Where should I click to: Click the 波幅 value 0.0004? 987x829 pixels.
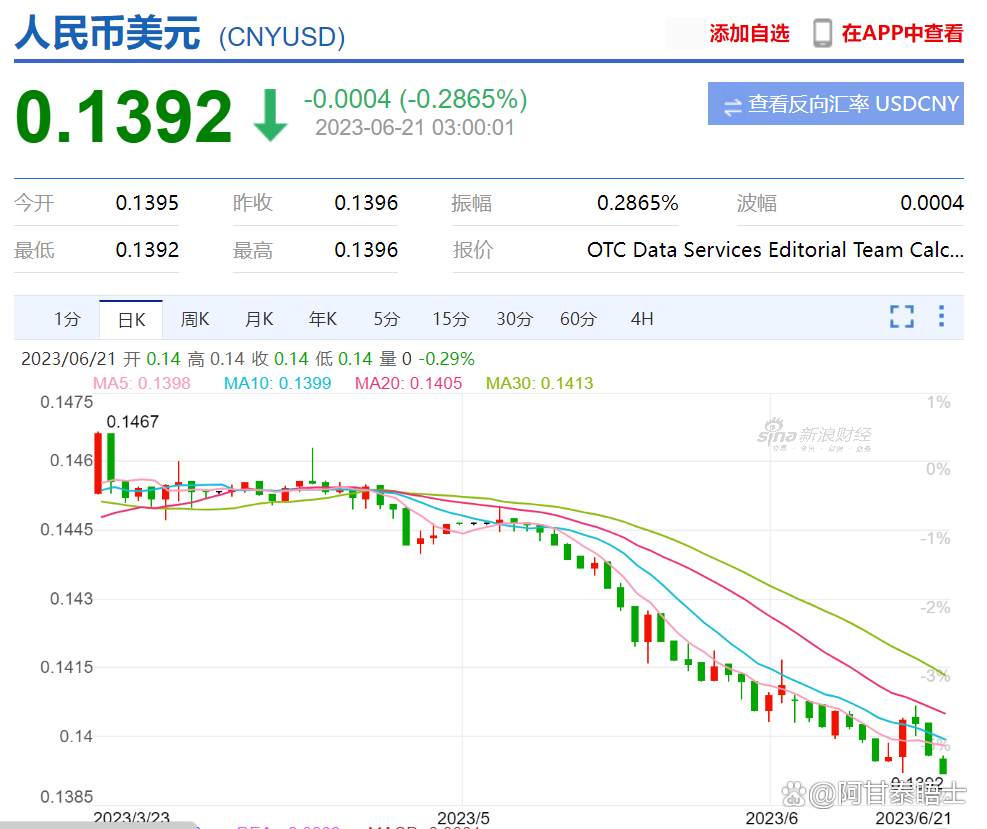pos(932,203)
